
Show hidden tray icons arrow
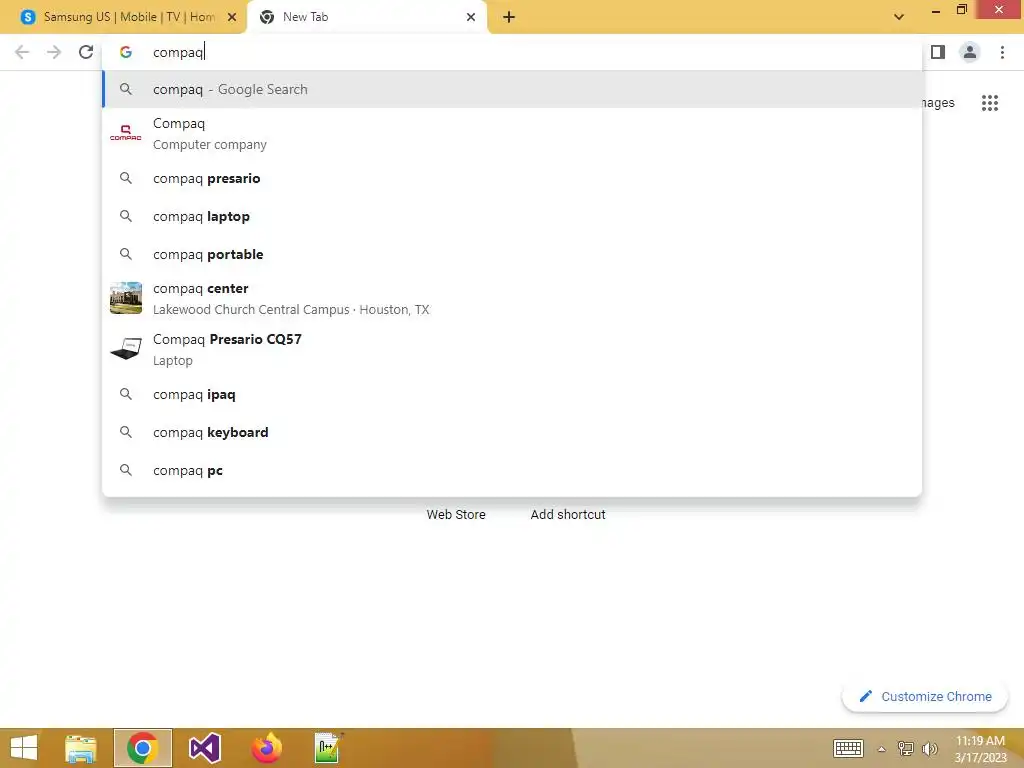point(882,749)
